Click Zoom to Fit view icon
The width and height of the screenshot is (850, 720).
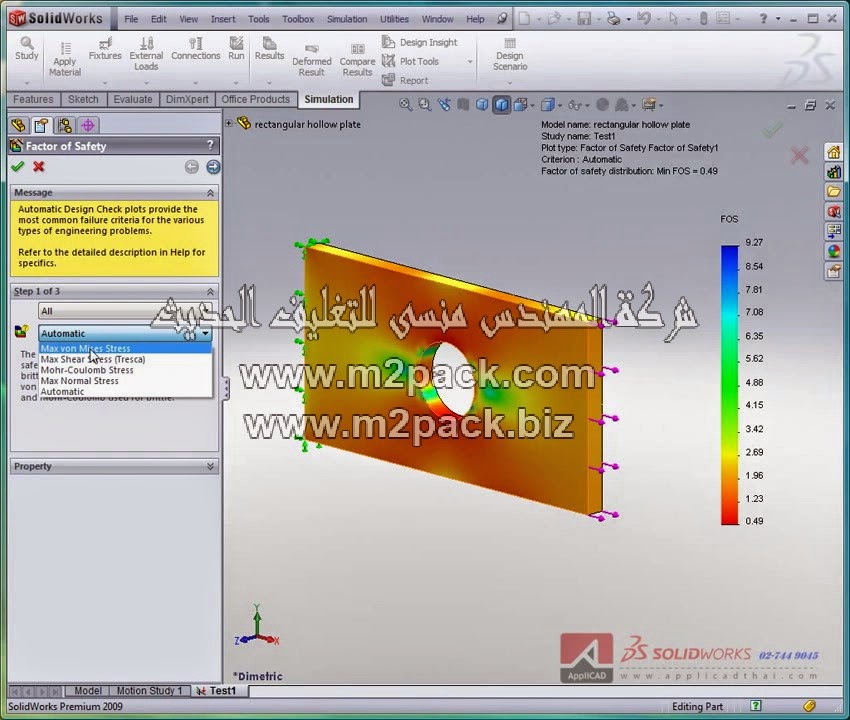tap(405, 105)
